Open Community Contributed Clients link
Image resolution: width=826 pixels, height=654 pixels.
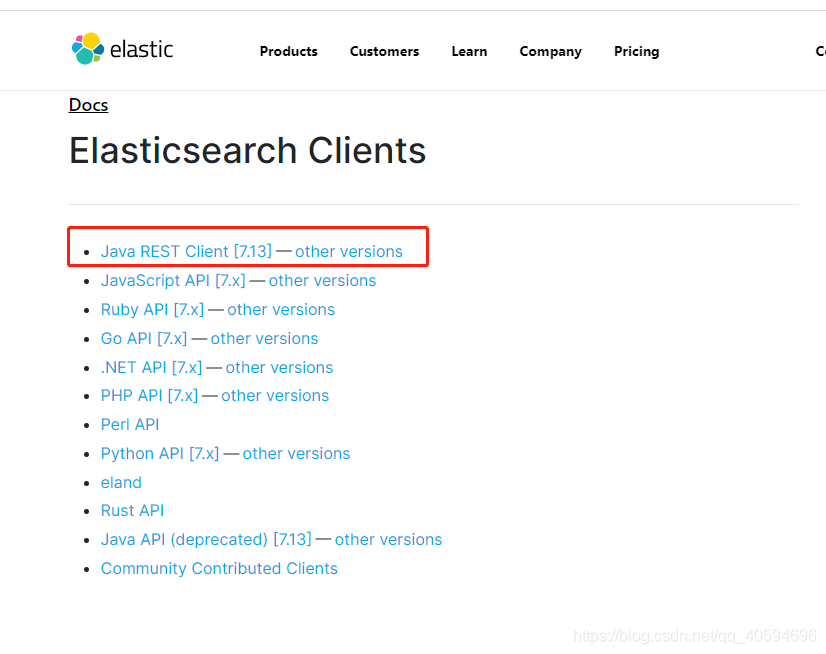coord(219,568)
